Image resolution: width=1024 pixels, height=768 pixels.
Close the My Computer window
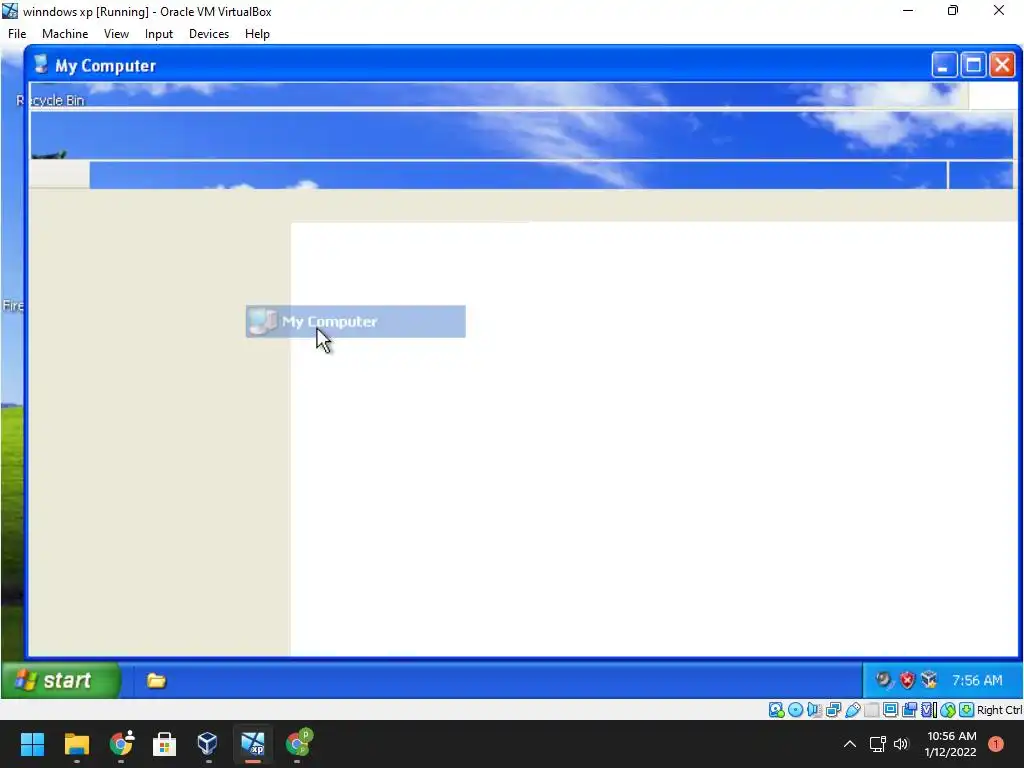coord(1002,65)
